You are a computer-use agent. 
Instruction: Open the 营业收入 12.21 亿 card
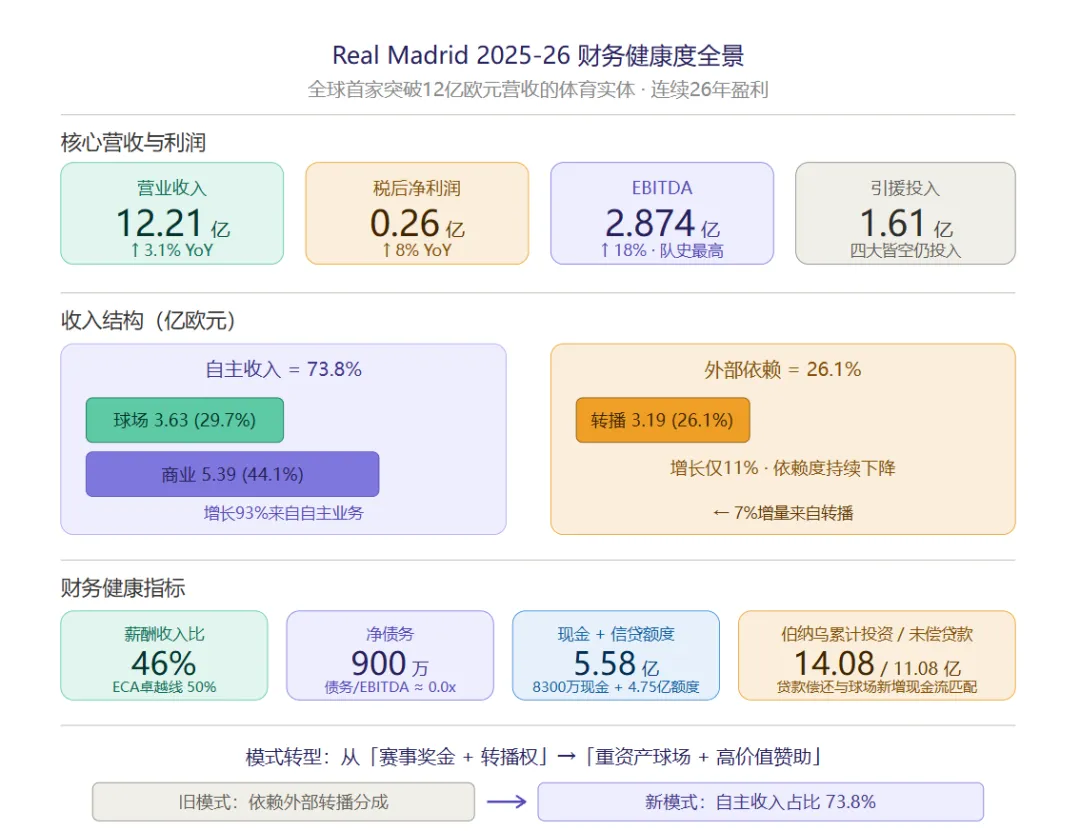point(172,214)
